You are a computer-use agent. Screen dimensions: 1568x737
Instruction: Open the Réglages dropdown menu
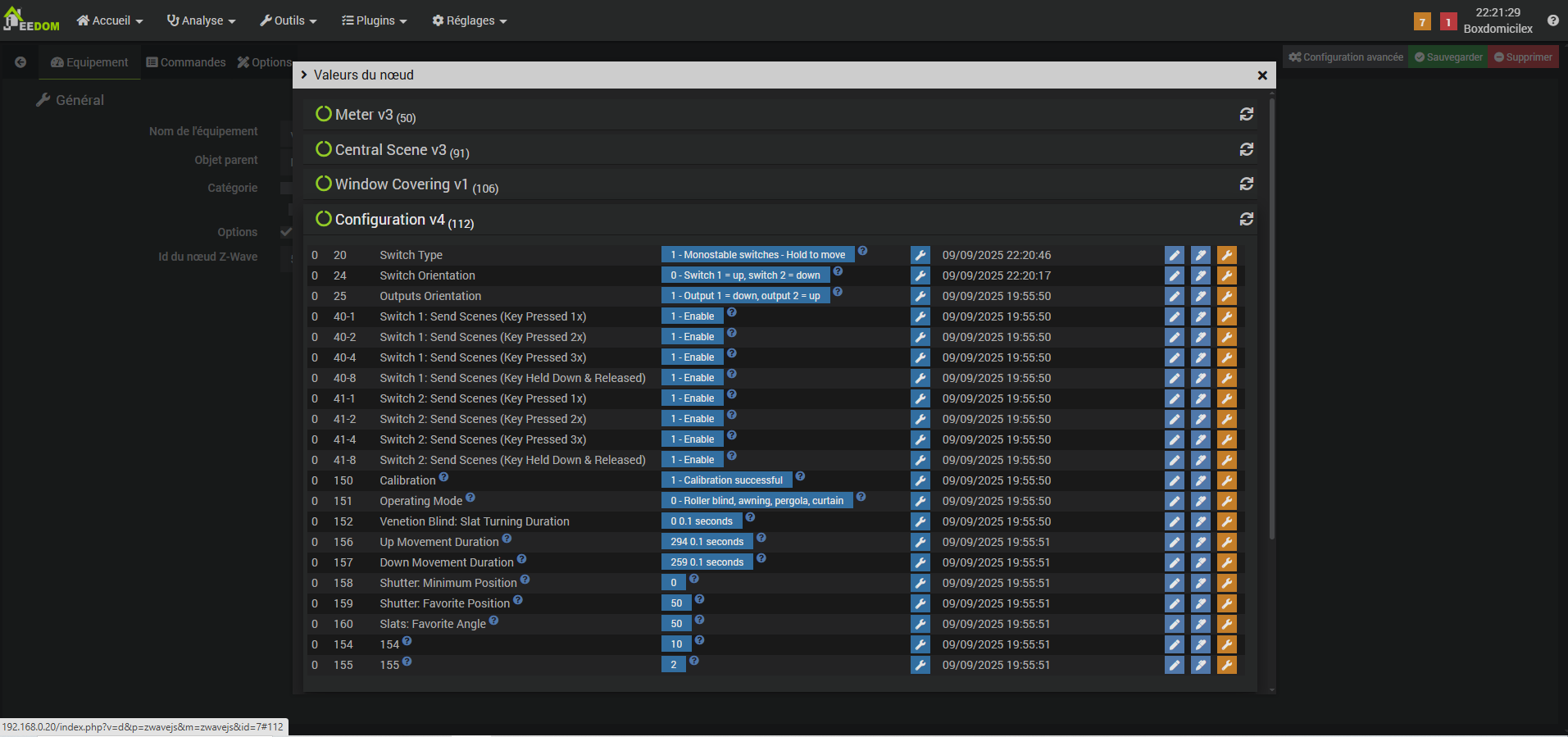pyautogui.click(x=470, y=20)
